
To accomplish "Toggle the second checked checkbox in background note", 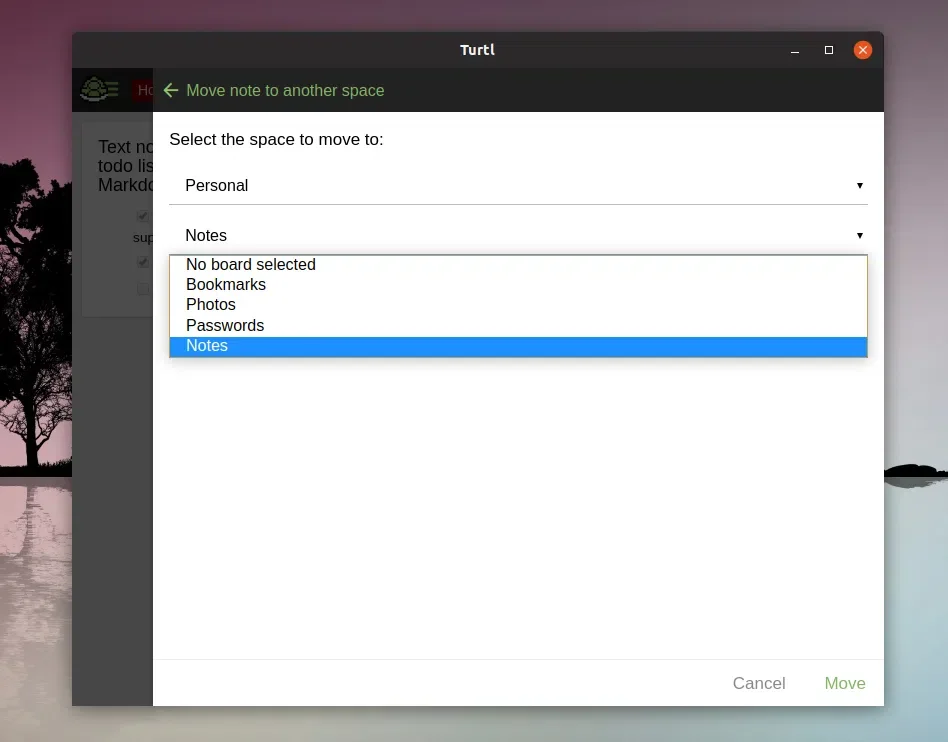I will [143, 262].
